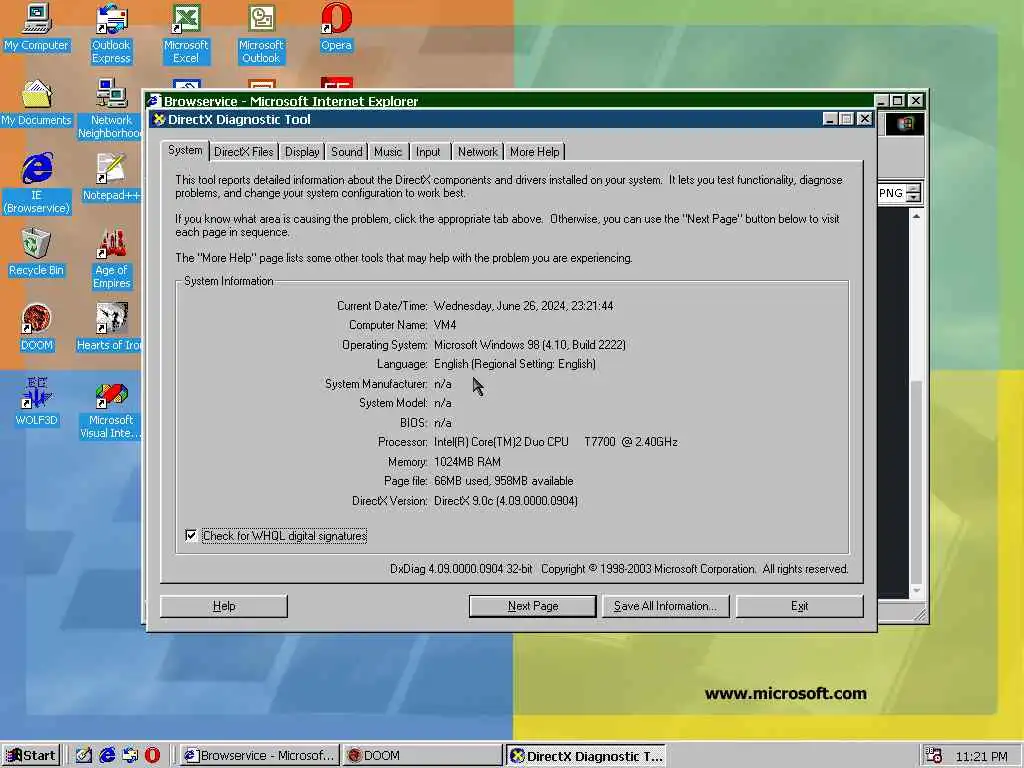This screenshot has width=1024, height=768.
Task: Click the IE Windows logo throbber
Action: tap(904, 124)
